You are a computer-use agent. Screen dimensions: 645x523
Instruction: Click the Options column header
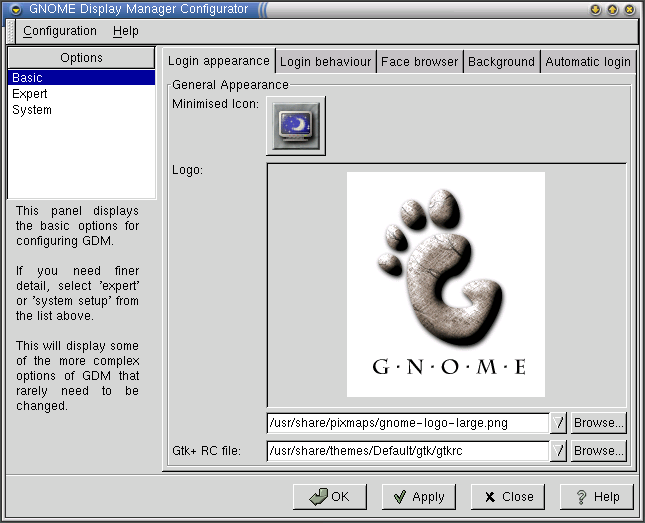click(x=81, y=58)
